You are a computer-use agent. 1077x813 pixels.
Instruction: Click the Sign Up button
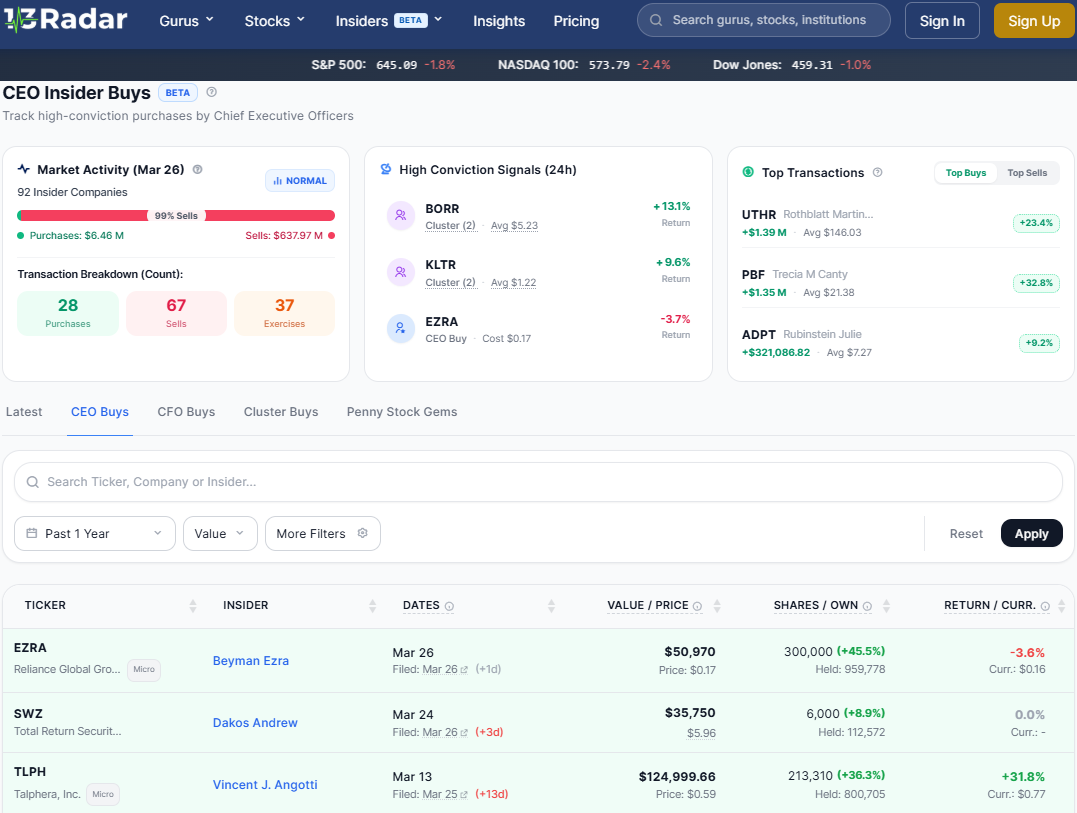coord(1034,21)
